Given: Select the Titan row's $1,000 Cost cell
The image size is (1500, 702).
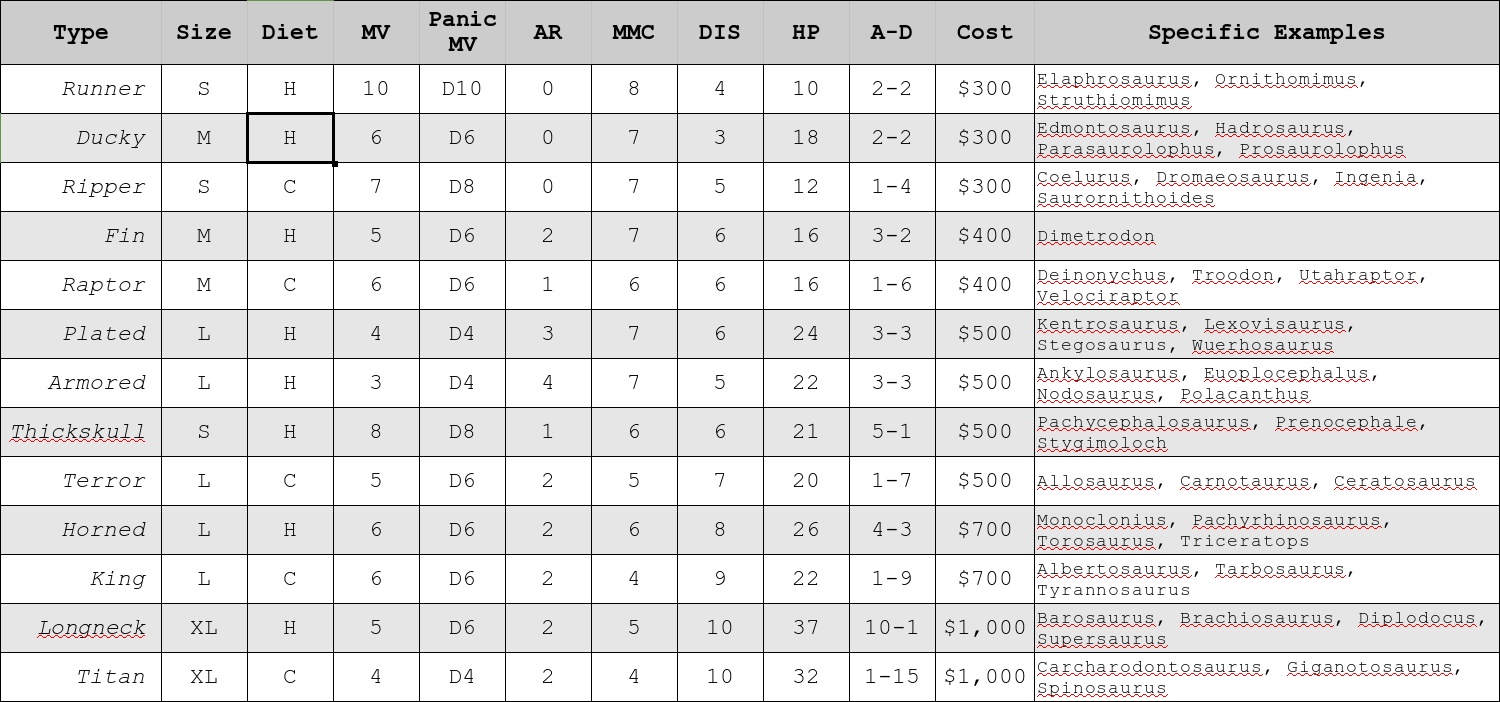Looking at the screenshot, I should click(984, 677).
